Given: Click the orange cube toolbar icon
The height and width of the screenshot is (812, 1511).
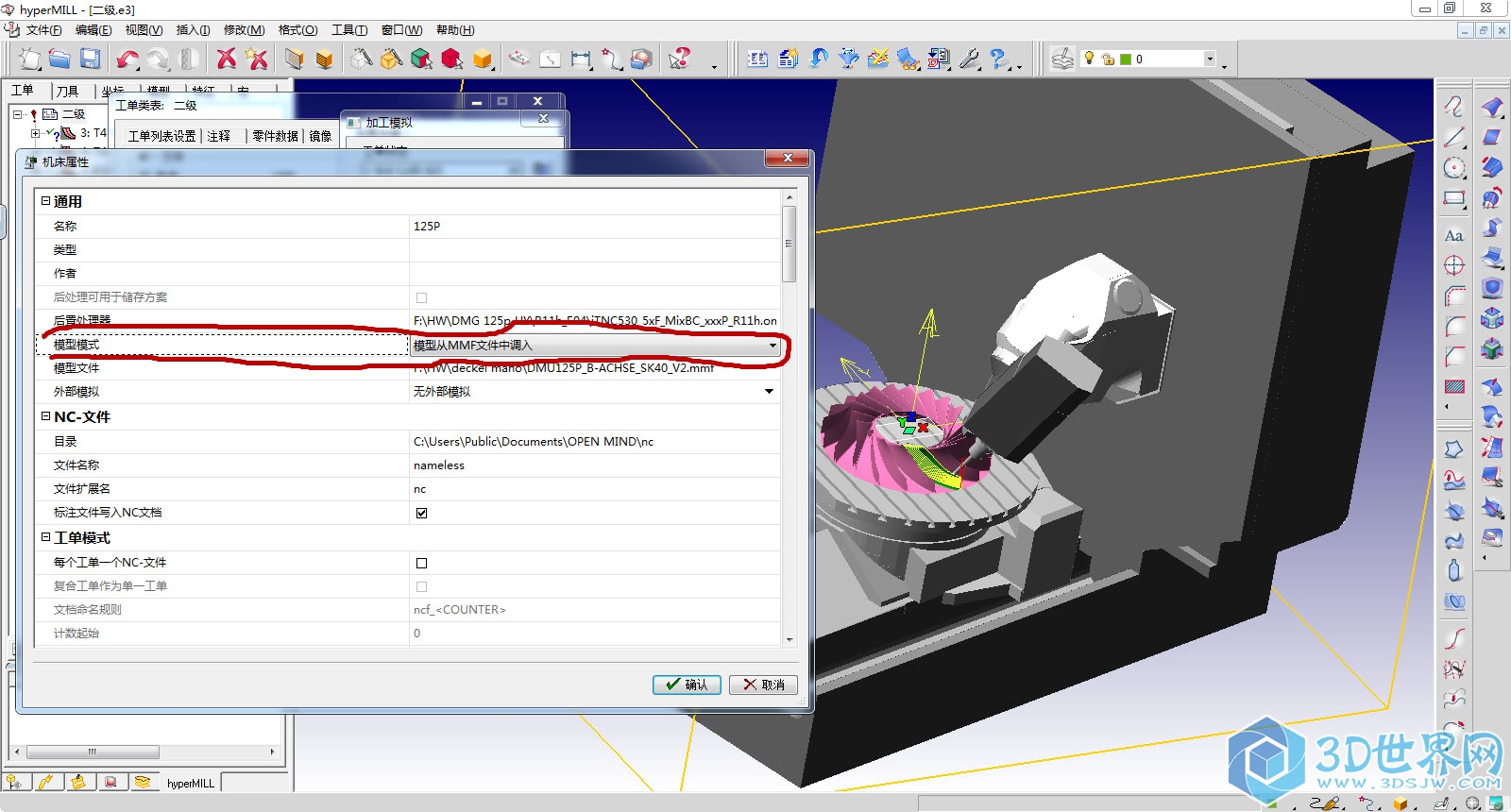Looking at the screenshot, I should point(483,59).
